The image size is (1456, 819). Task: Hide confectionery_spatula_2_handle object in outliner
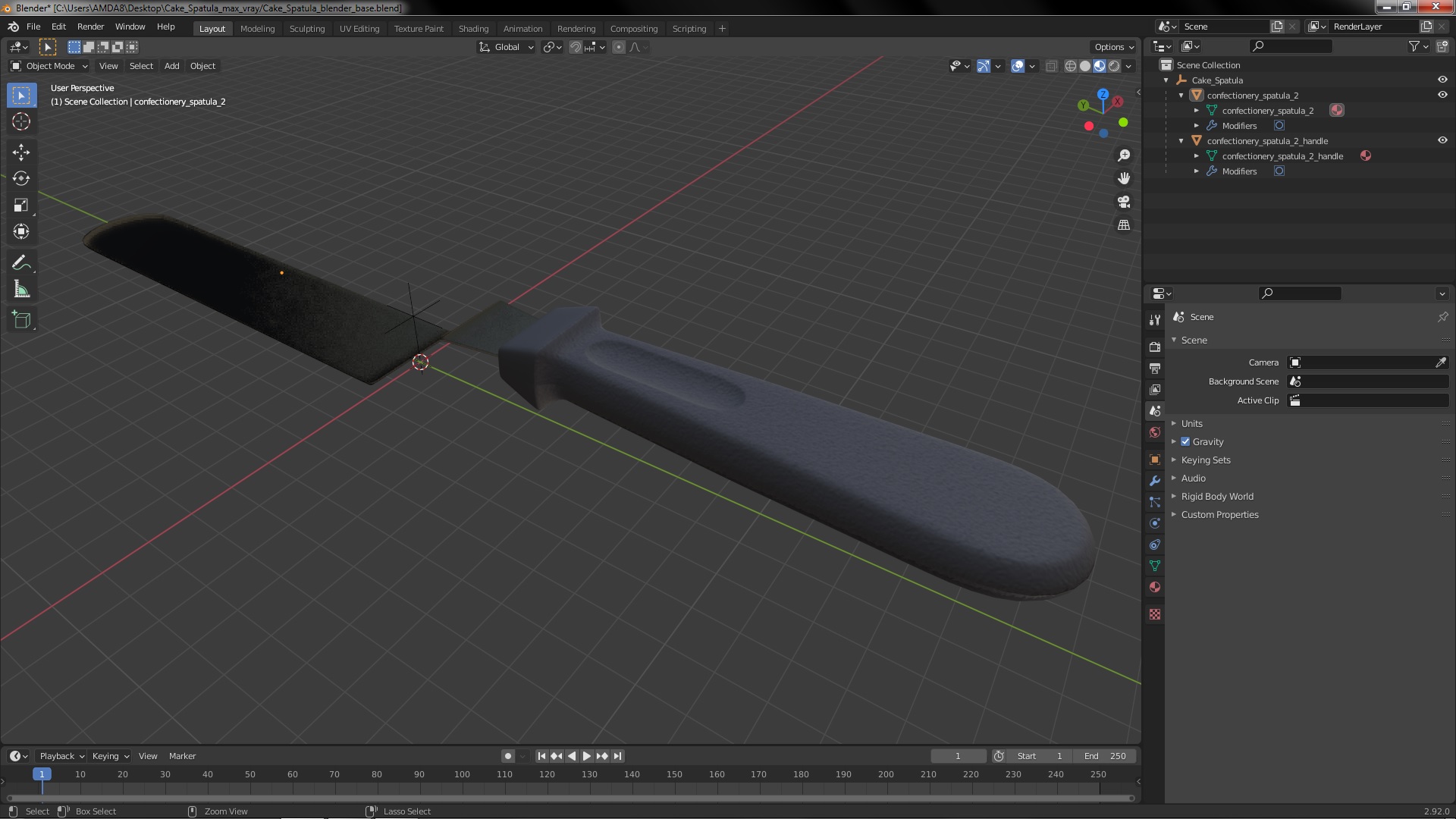click(x=1442, y=140)
